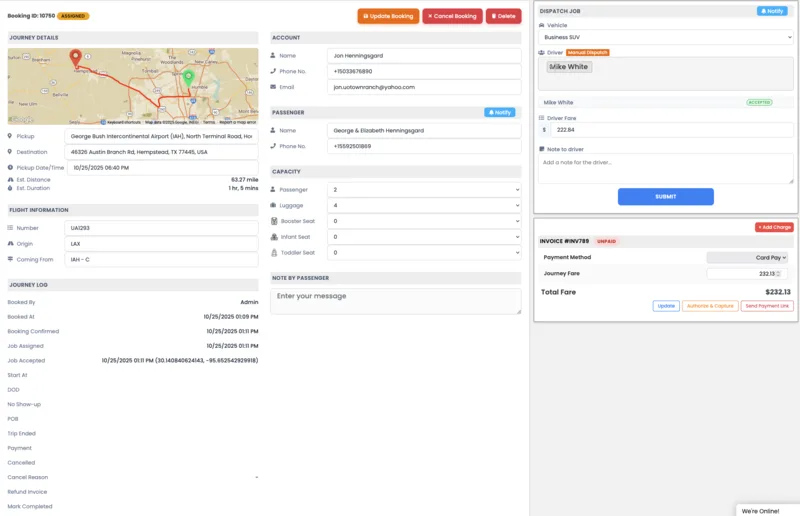Image resolution: width=800 pixels, height=516 pixels.
Task: Click the Account phone icon
Action: (273, 71)
